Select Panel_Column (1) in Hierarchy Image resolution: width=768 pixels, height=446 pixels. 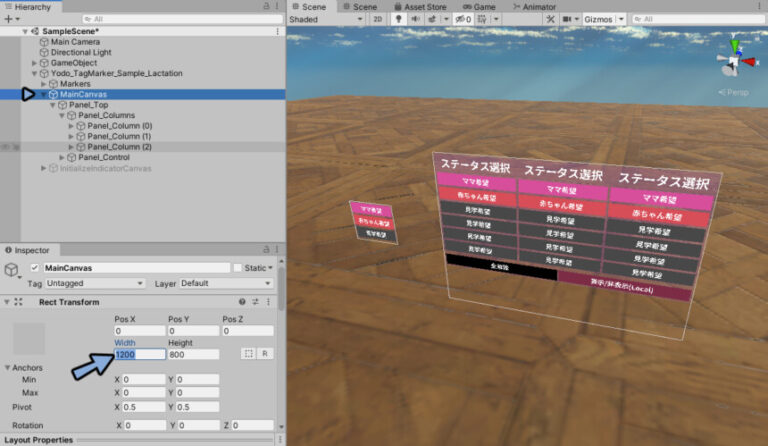coord(119,136)
